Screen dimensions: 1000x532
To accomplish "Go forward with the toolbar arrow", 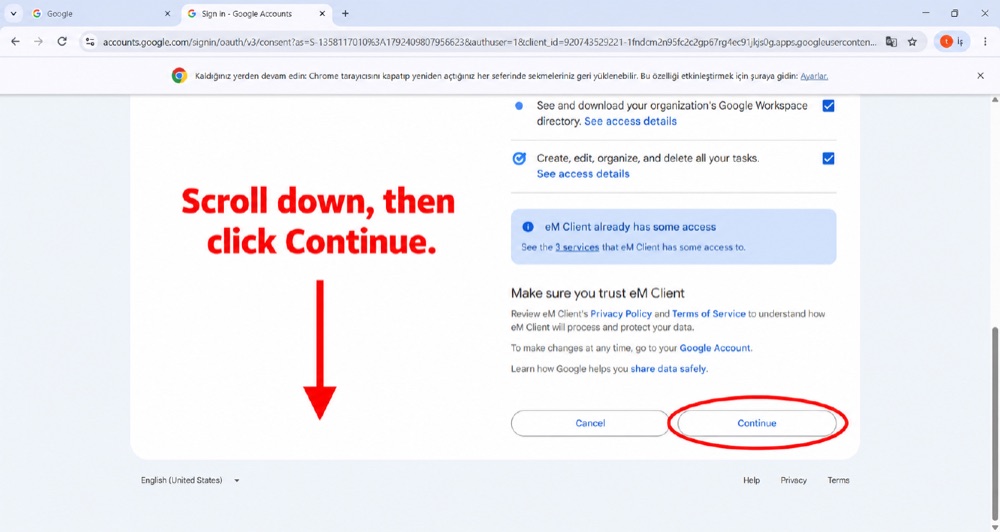I will point(38,41).
